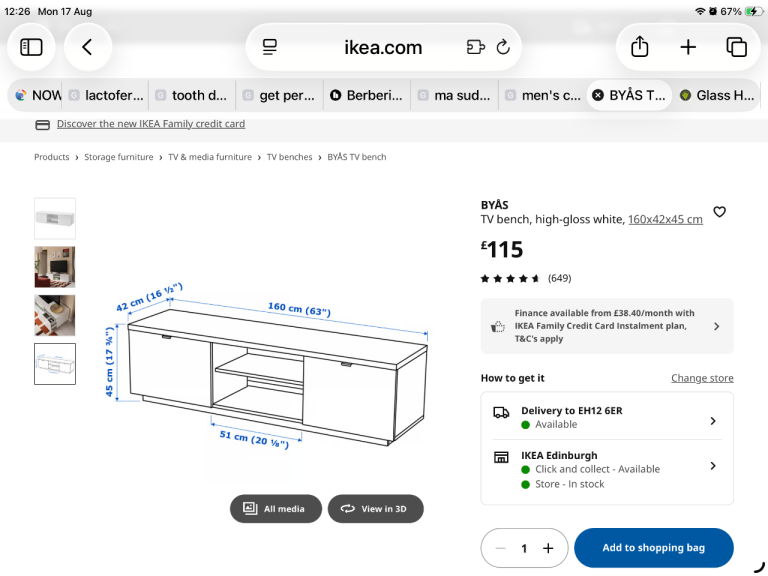The height and width of the screenshot is (576, 768).
Task: Select the dimensions drawing thumbnail
Action: (x=55, y=364)
